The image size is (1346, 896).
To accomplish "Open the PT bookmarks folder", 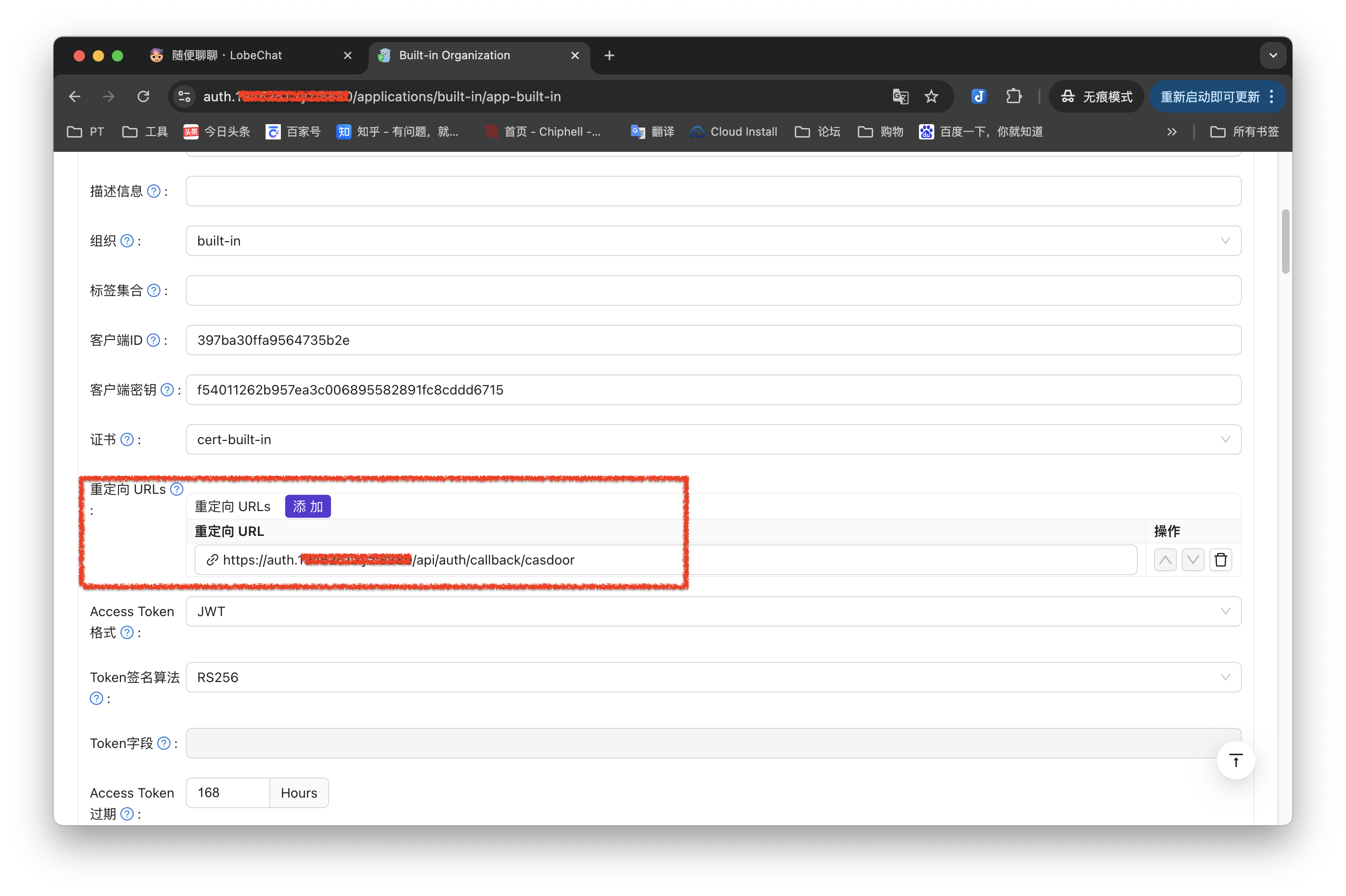I will [x=85, y=132].
